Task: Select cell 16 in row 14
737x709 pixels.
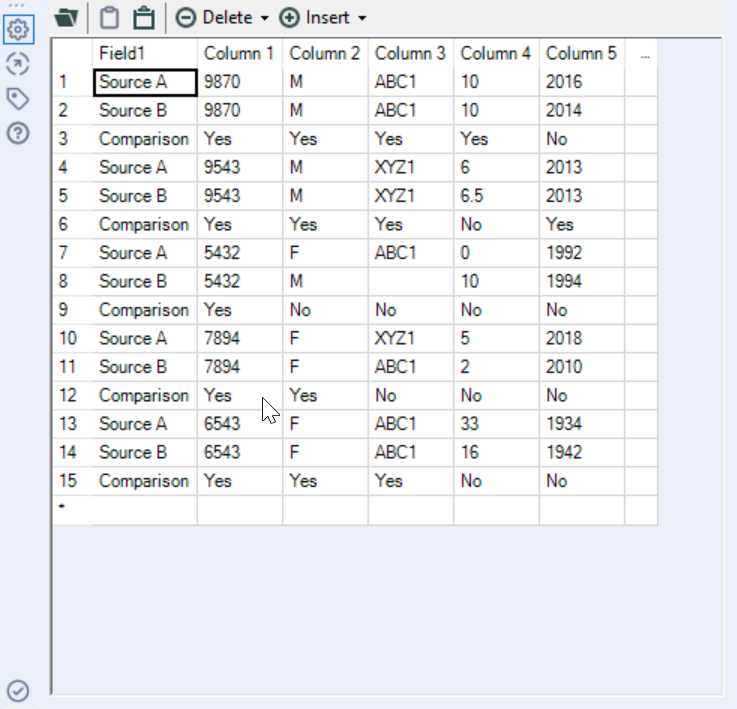Action: click(x=497, y=452)
